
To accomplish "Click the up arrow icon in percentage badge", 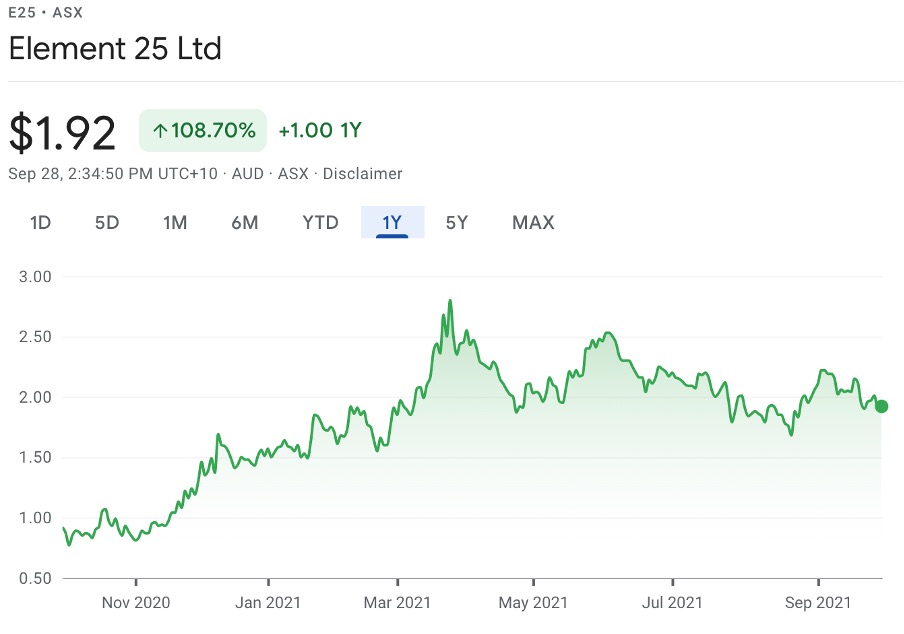I will click(x=160, y=131).
